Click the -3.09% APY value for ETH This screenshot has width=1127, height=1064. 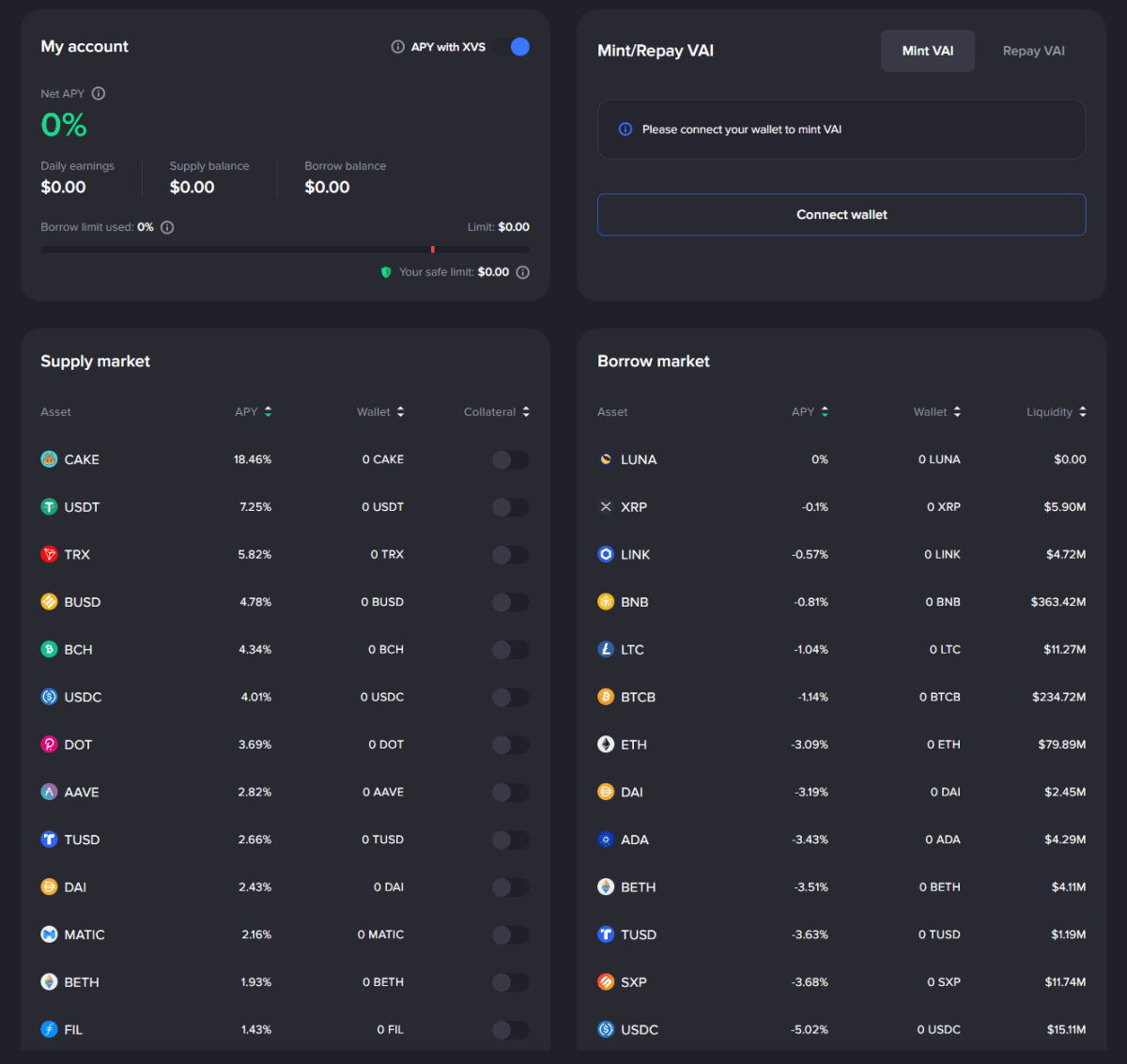(810, 745)
